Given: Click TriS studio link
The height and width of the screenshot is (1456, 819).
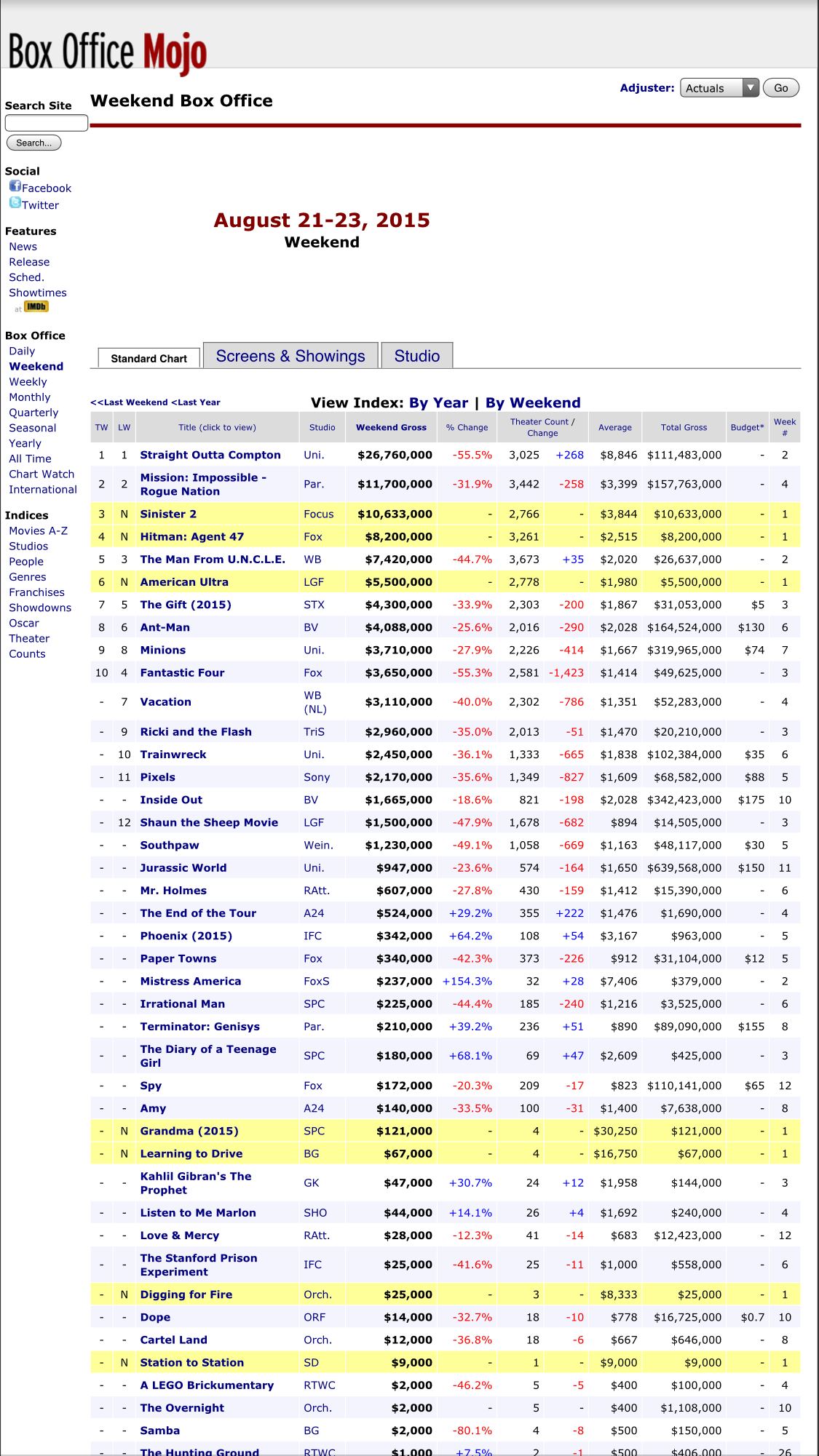Looking at the screenshot, I should (x=314, y=732).
